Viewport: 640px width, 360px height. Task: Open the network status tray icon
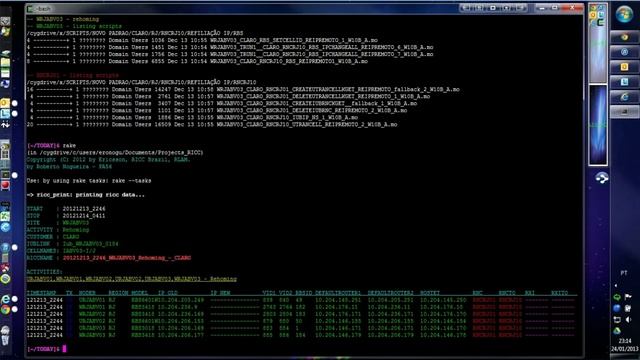[x=628, y=308]
